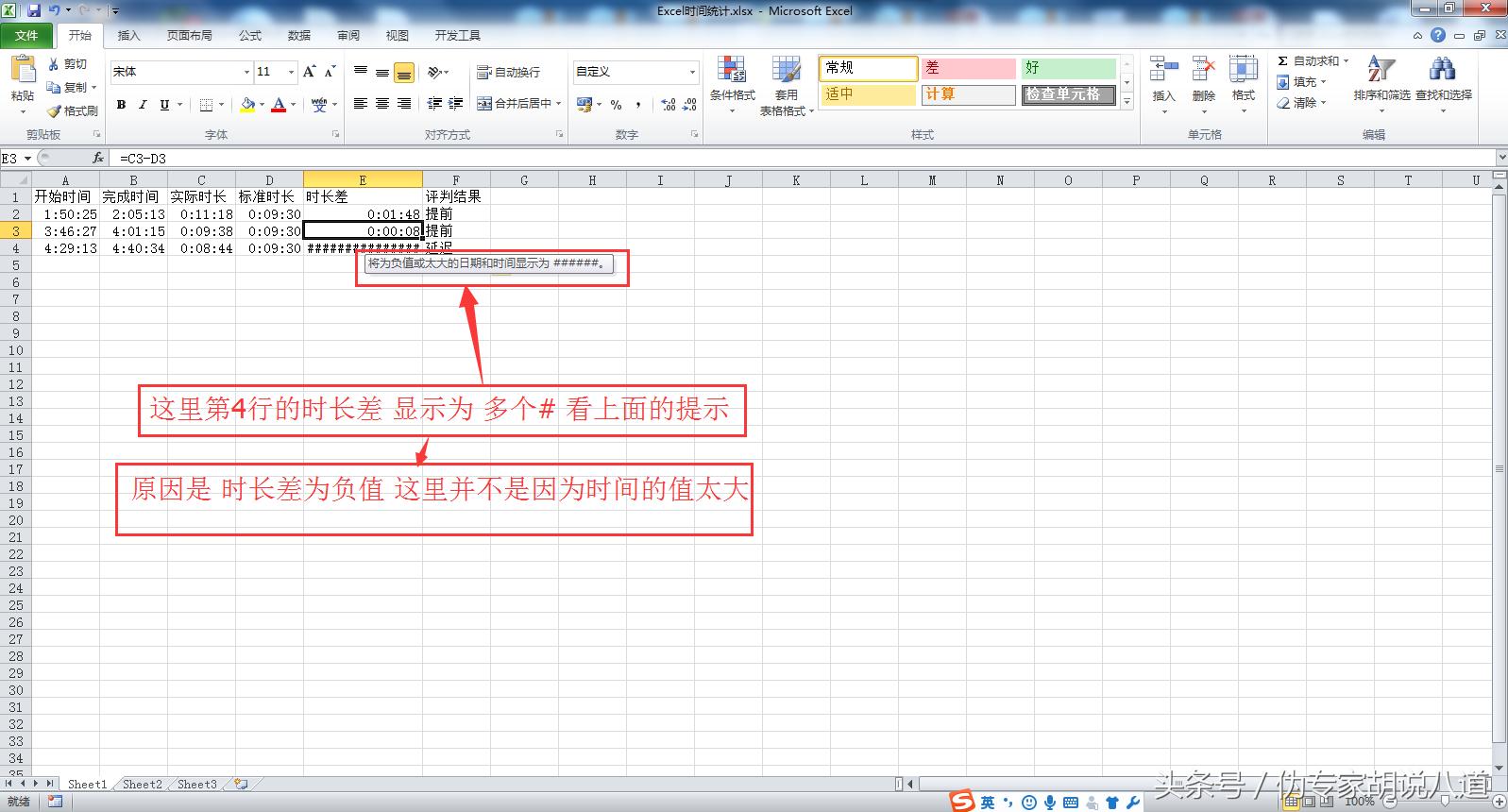
Task: Expand the Name Box dropdown arrow
Action: point(28,159)
